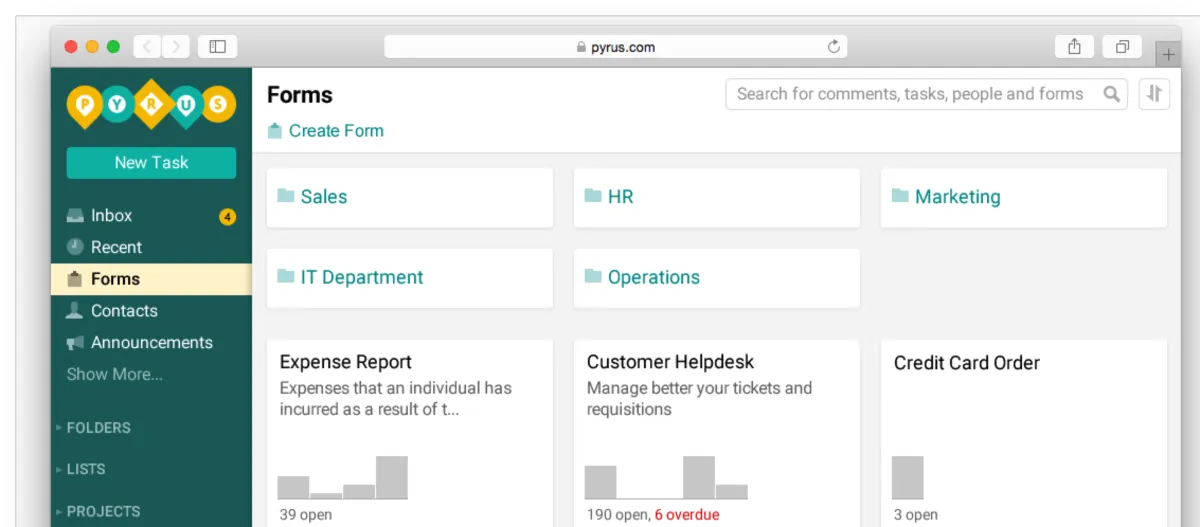This screenshot has height=527, width=1200.
Task: Go to Announcements in the sidebar
Action: 151,342
